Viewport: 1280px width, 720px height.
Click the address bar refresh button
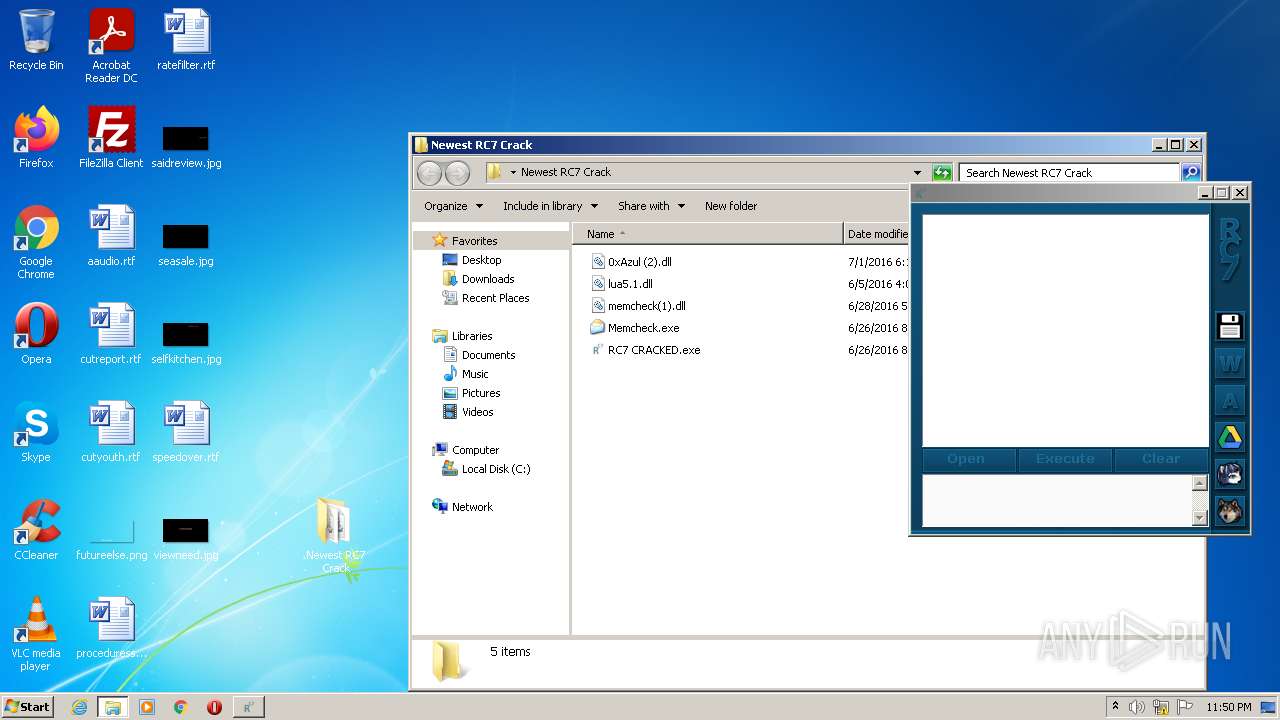941,173
